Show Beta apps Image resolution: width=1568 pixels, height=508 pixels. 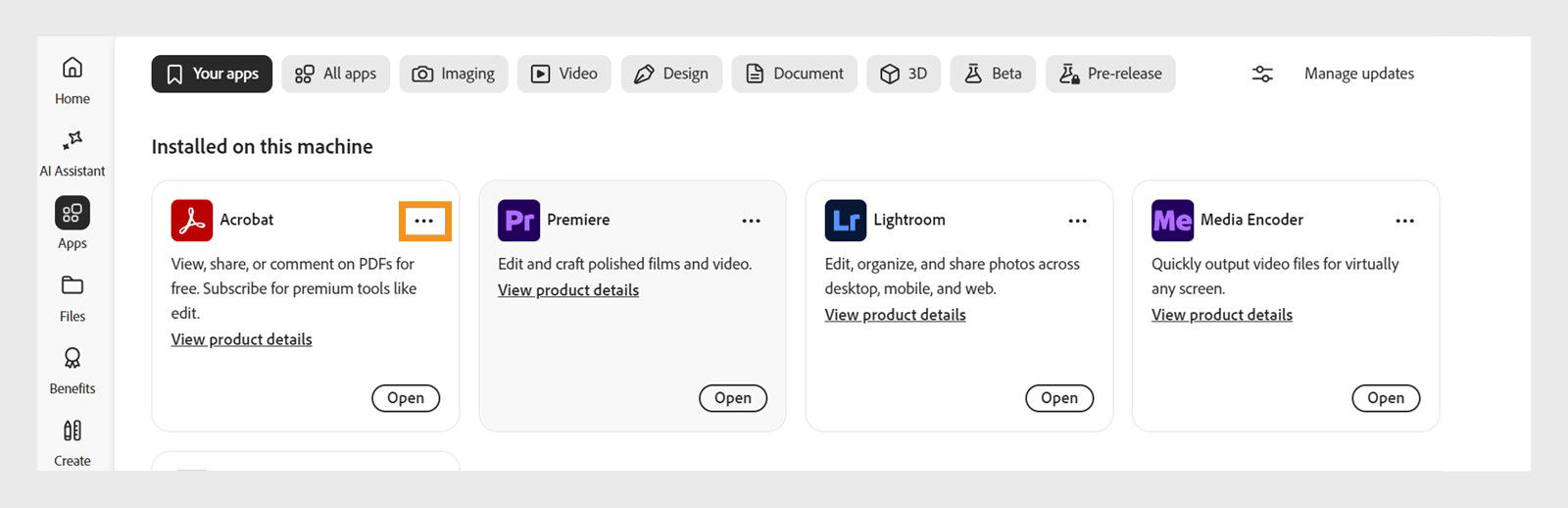[993, 74]
